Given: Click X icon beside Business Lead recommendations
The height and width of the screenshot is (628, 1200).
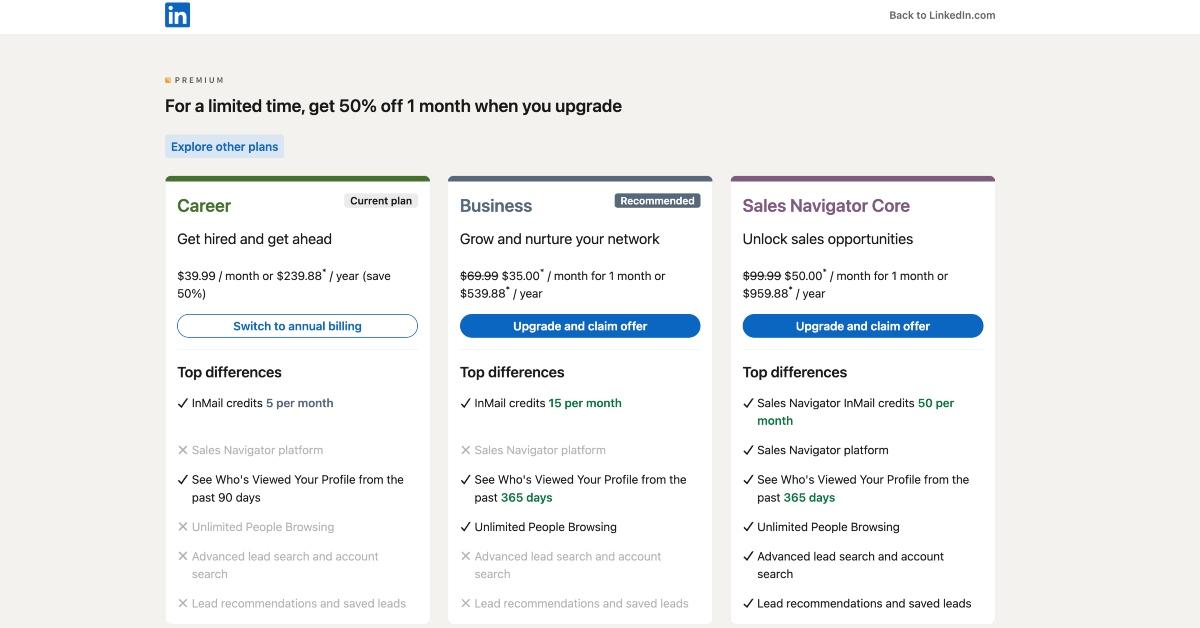Looking at the screenshot, I should click(x=466, y=603).
